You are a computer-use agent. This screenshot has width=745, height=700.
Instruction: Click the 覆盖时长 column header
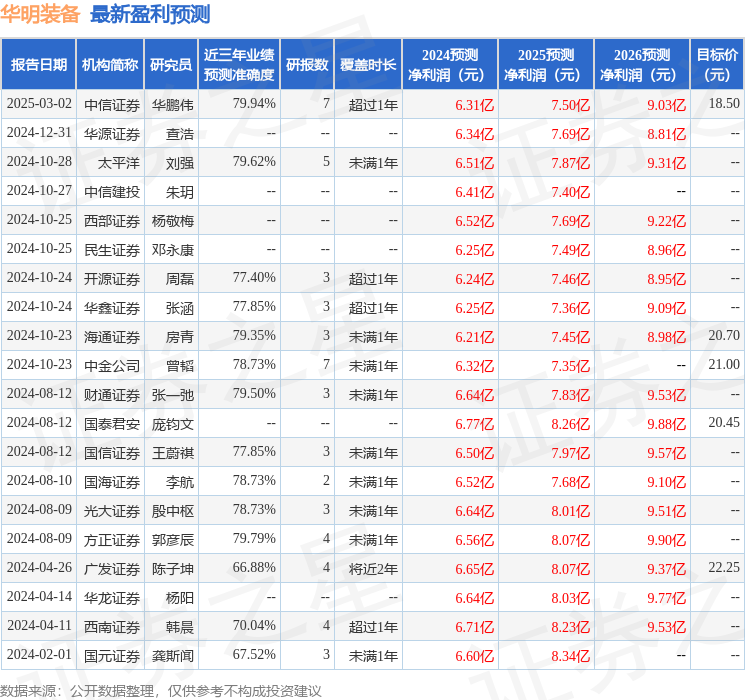[x=368, y=64]
